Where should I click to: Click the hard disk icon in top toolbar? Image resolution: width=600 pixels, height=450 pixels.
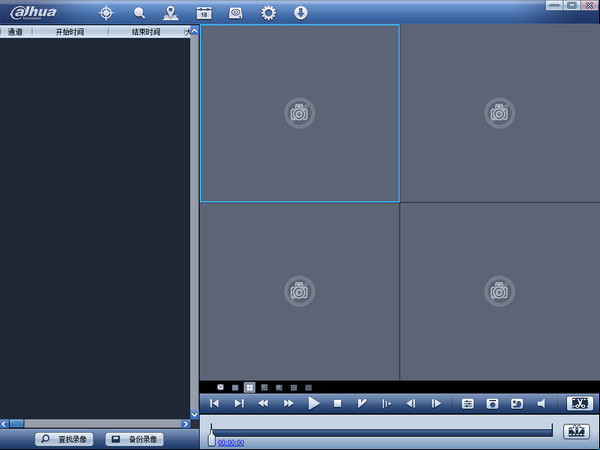click(x=236, y=13)
